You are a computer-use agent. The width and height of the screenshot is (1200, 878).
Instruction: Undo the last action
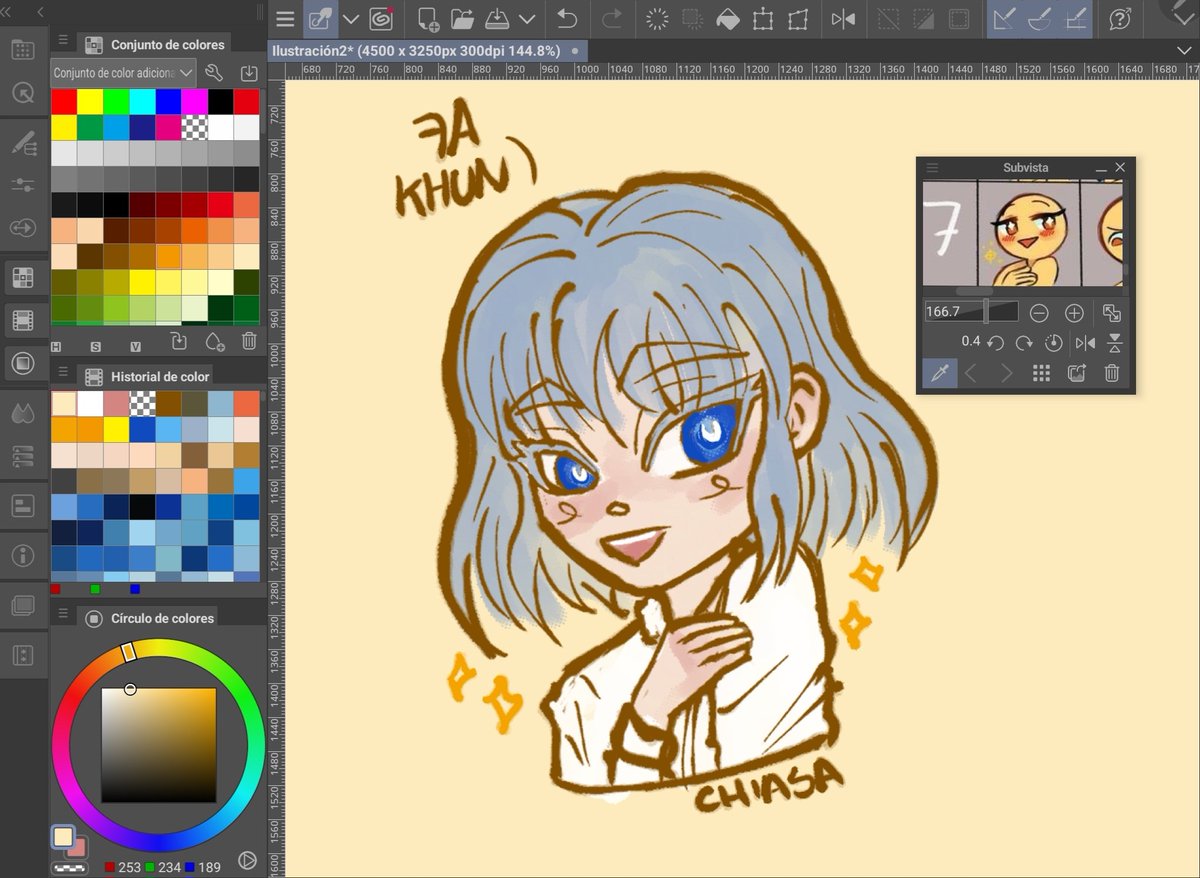(x=567, y=19)
